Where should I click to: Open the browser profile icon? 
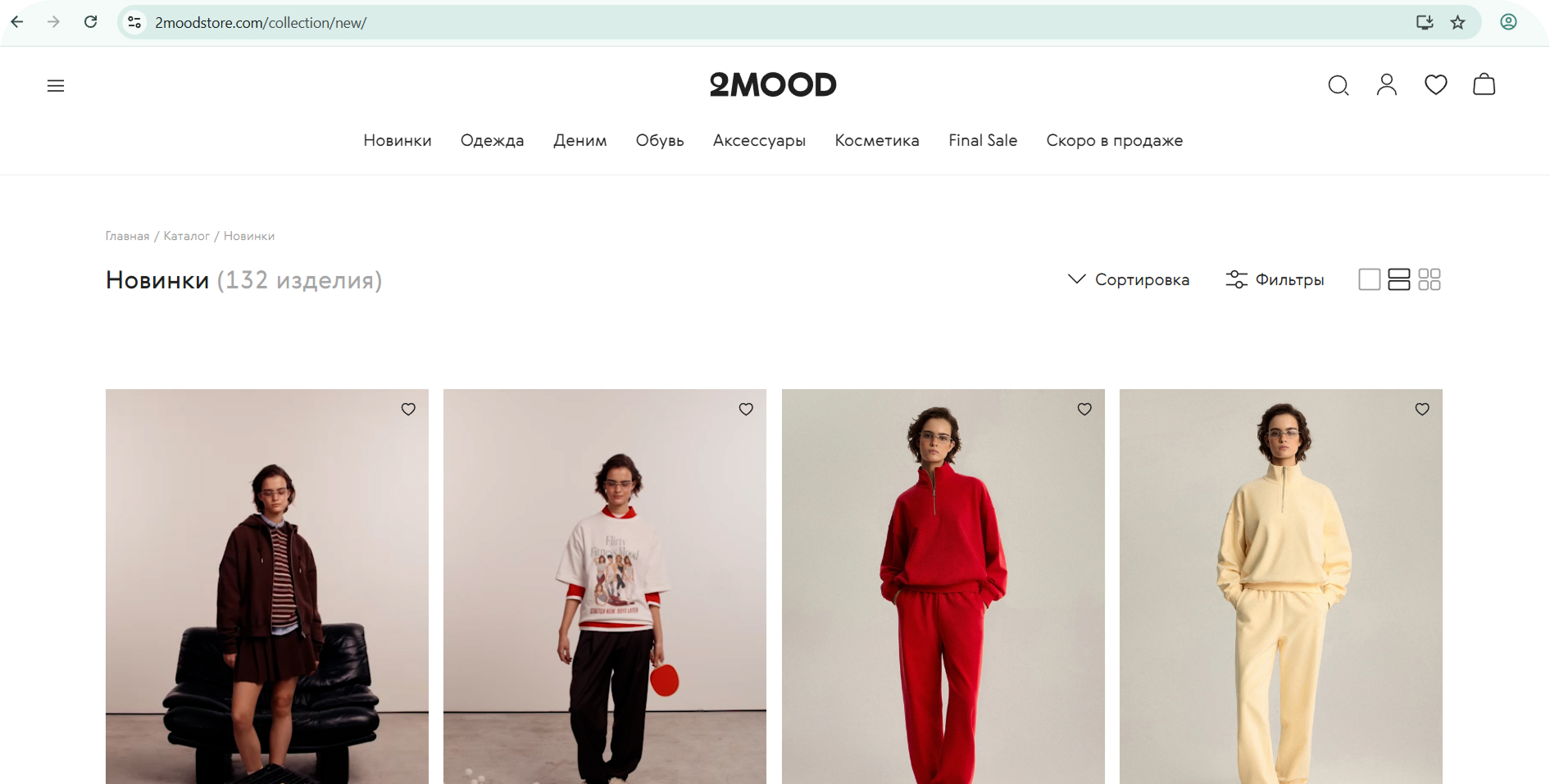1508,22
